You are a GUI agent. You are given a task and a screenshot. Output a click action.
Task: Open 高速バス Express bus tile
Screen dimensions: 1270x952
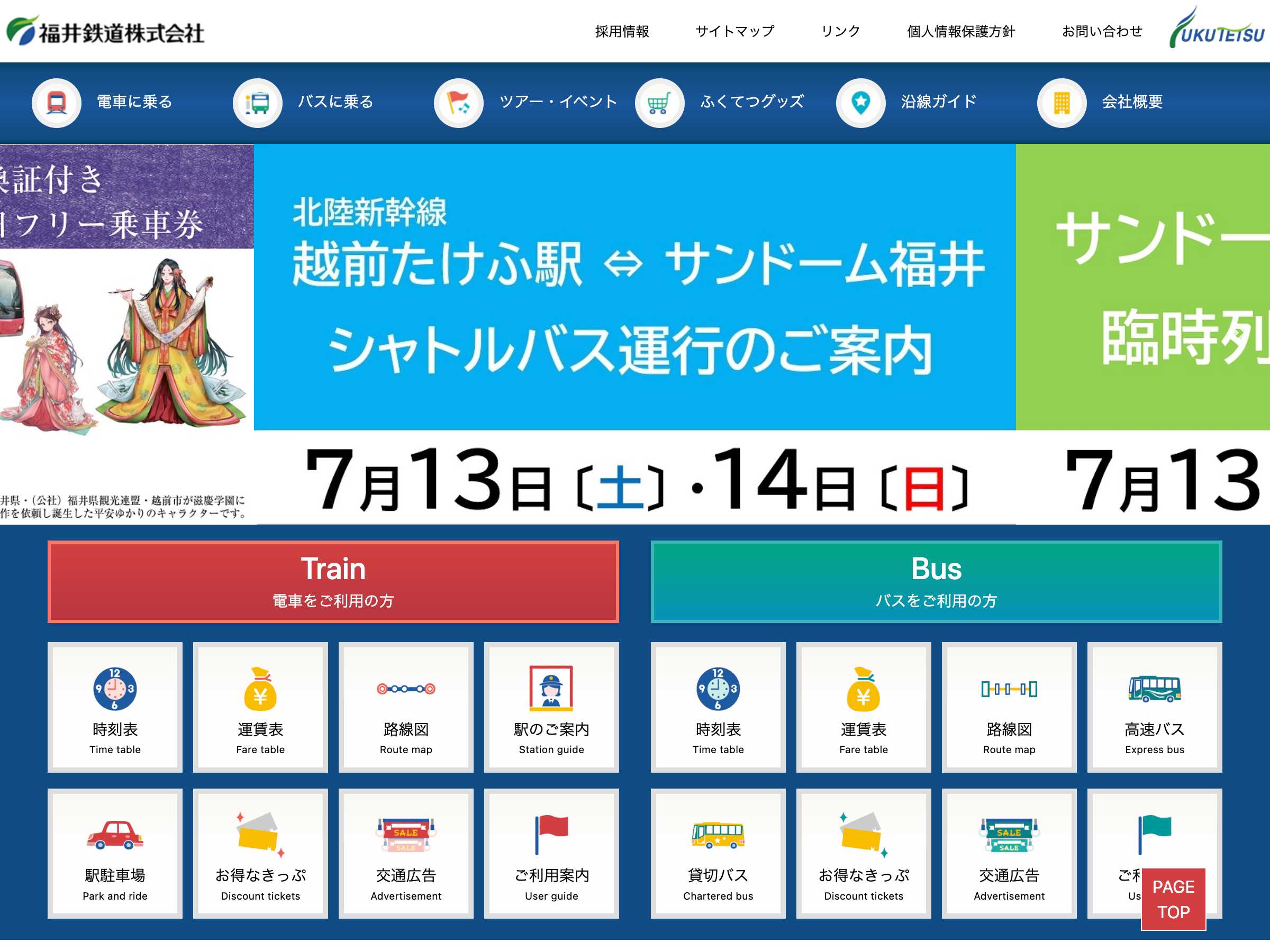coord(1155,707)
